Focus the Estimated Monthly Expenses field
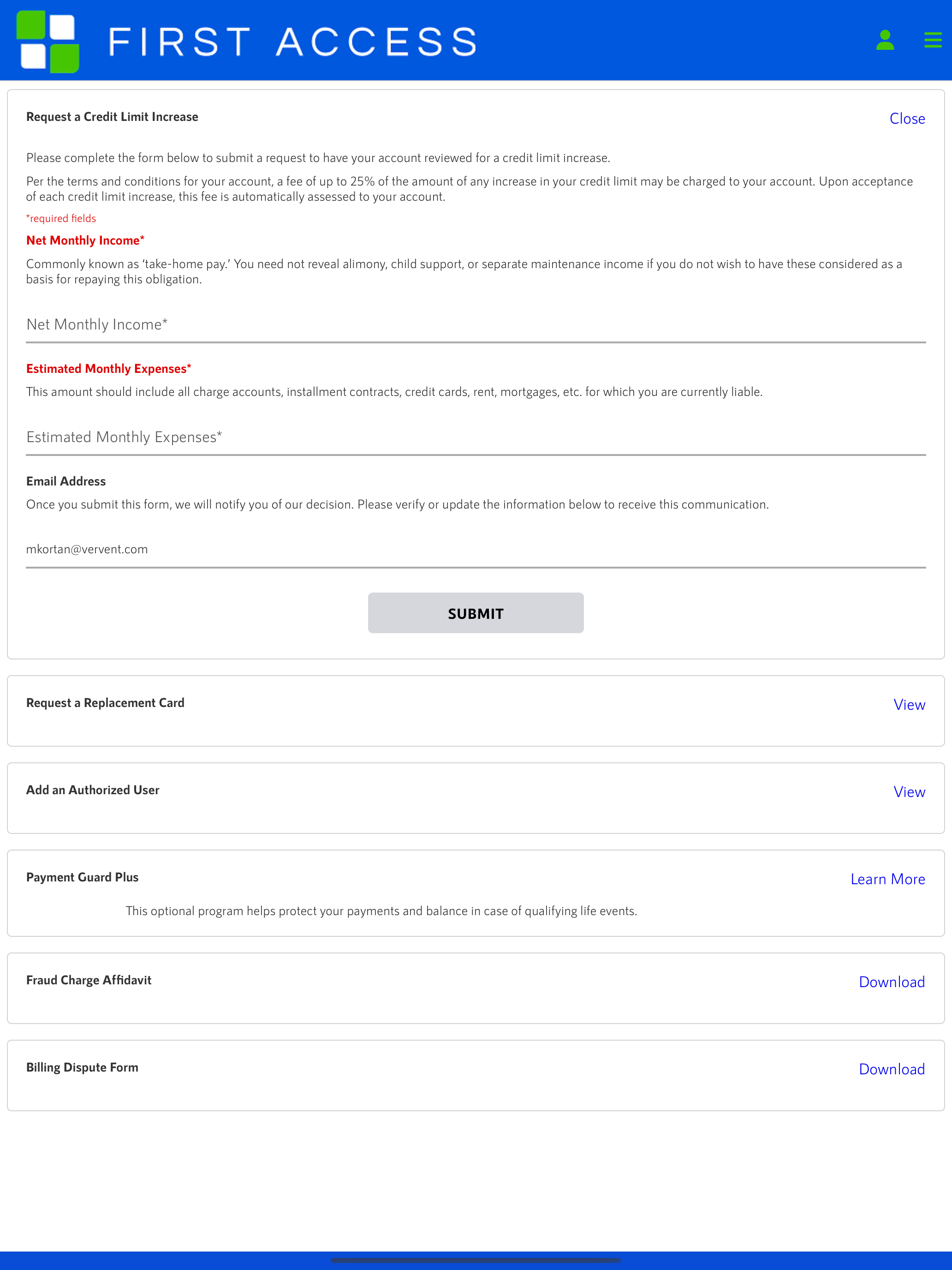952x1270 pixels. [476, 438]
